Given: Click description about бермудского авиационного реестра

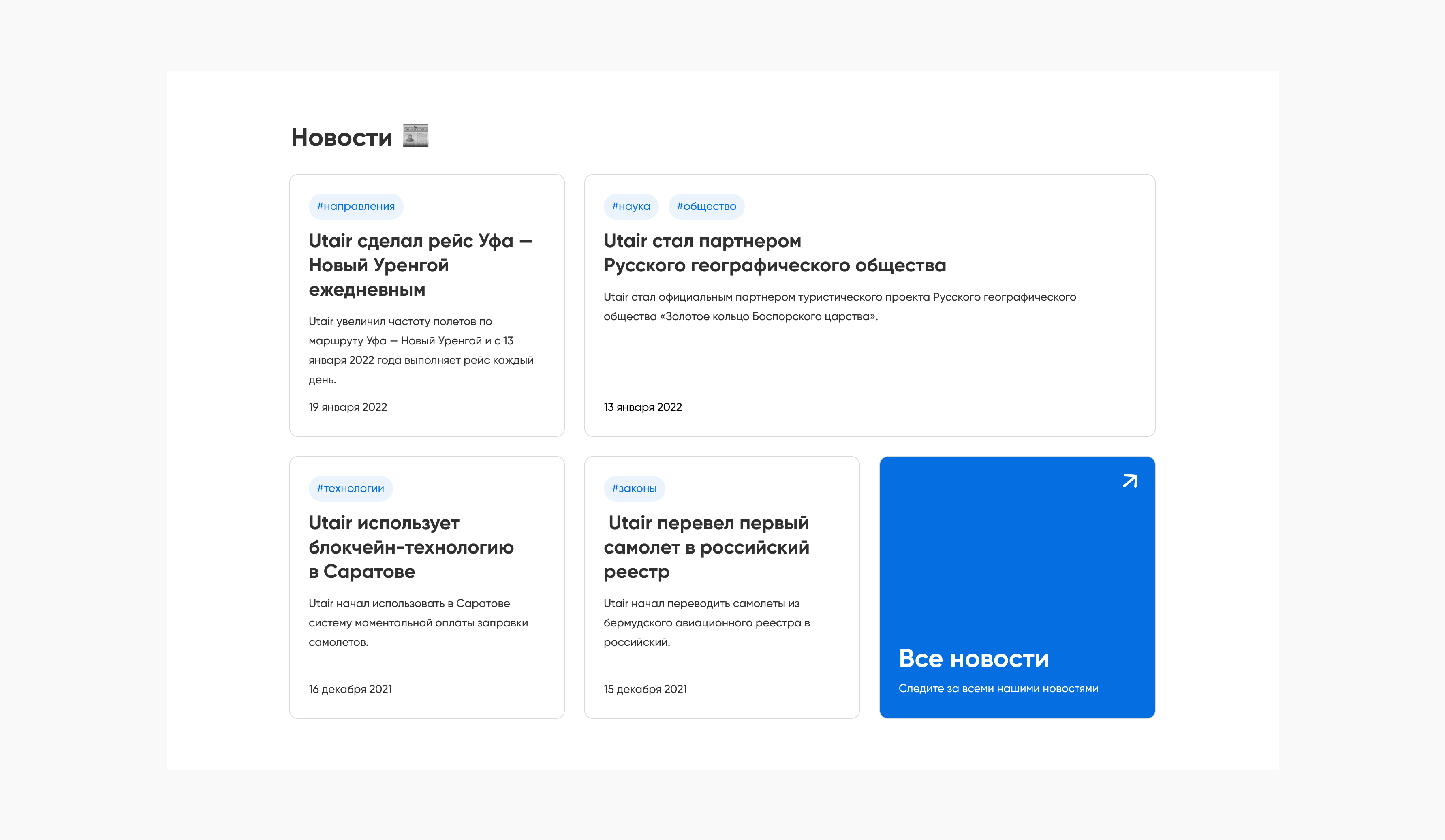Looking at the screenshot, I should [x=706, y=623].
